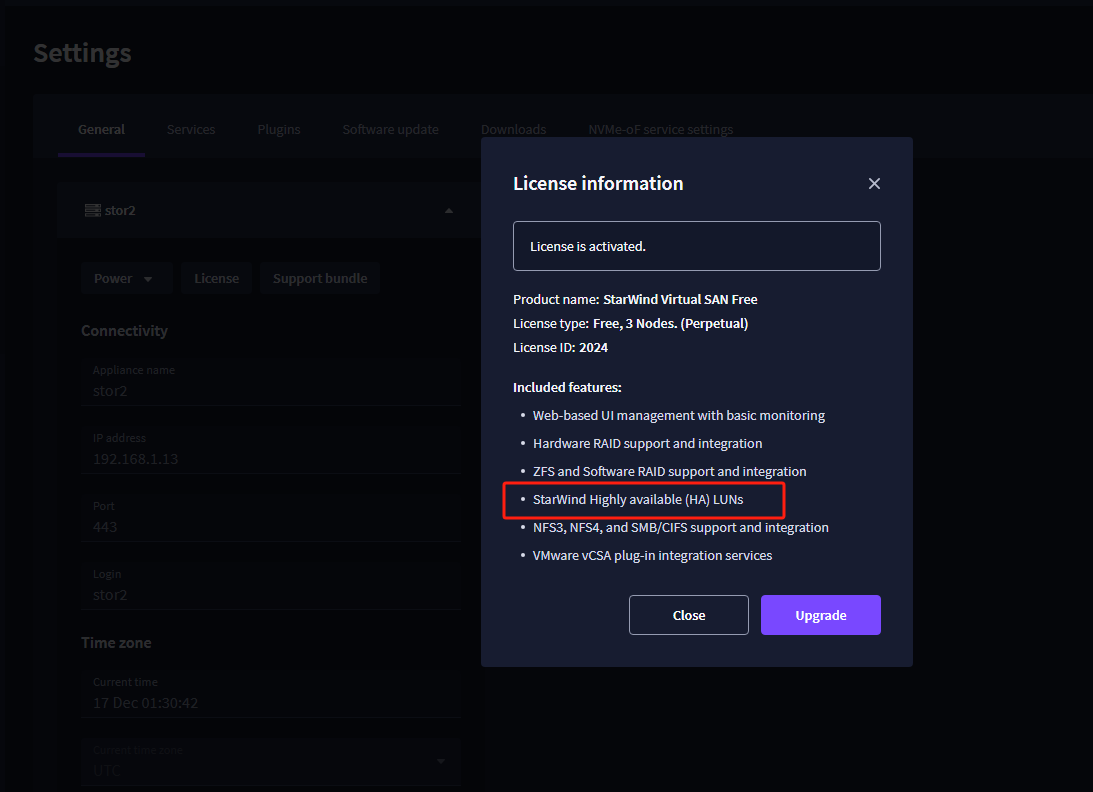Click the Current time field
The width and height of the screenshot is (1093, 792).
coord(271,694)
